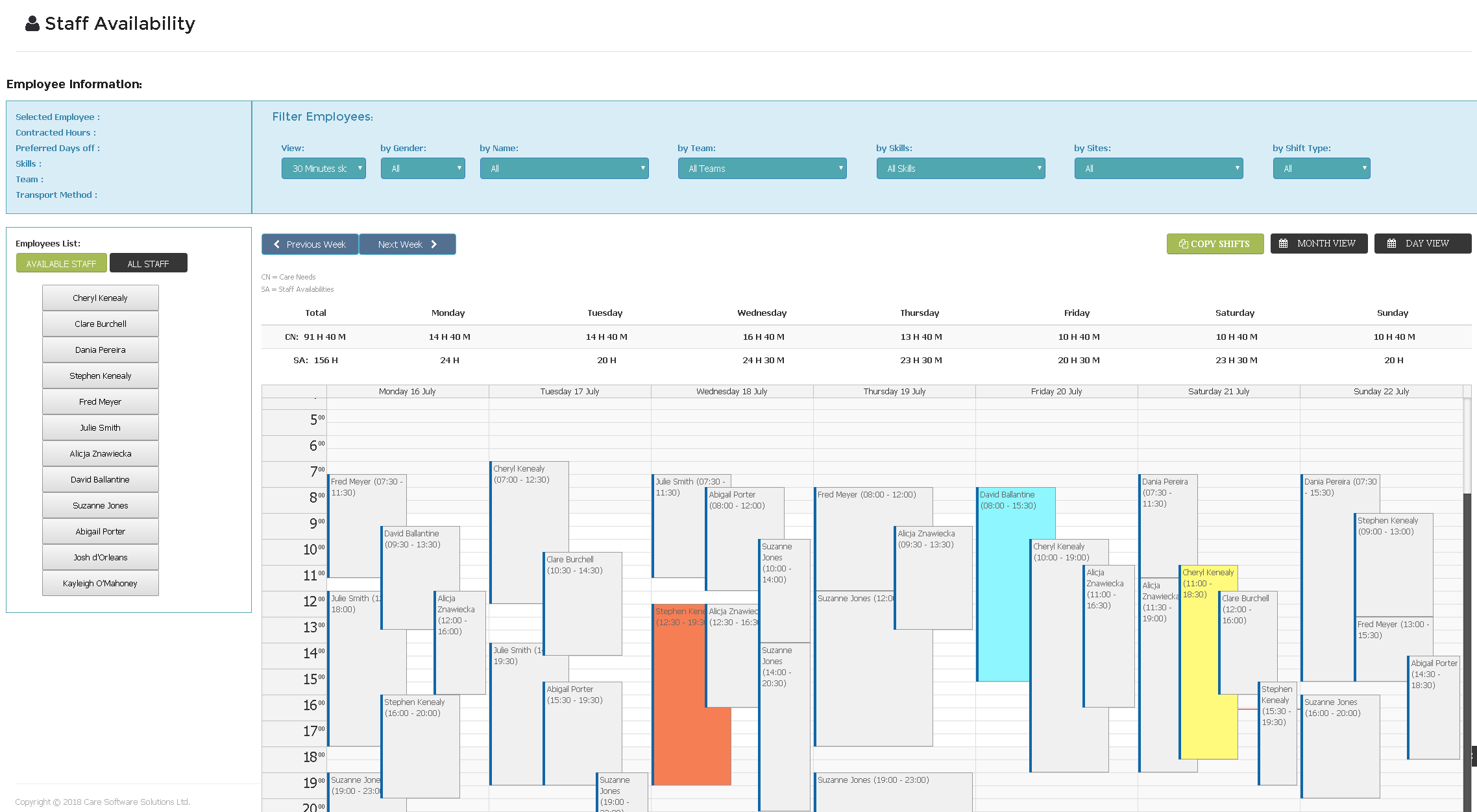Switch to Month View
Viewport: 1477px width, 812px height.
(1319, 244)
